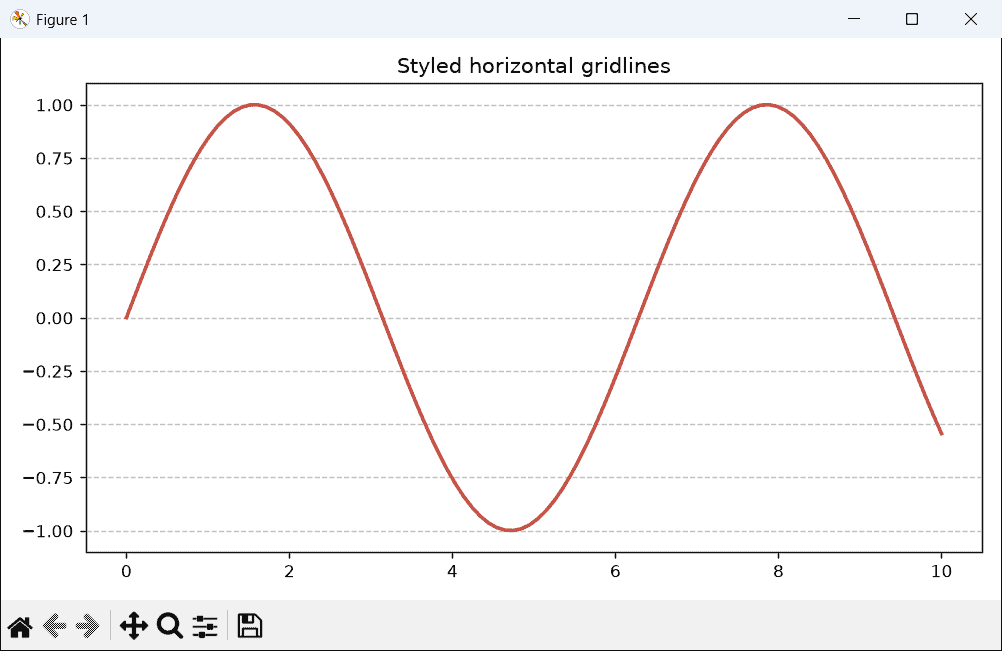Close the Figure 1 window
This screenshot has height=651, width=1002.
971,19
